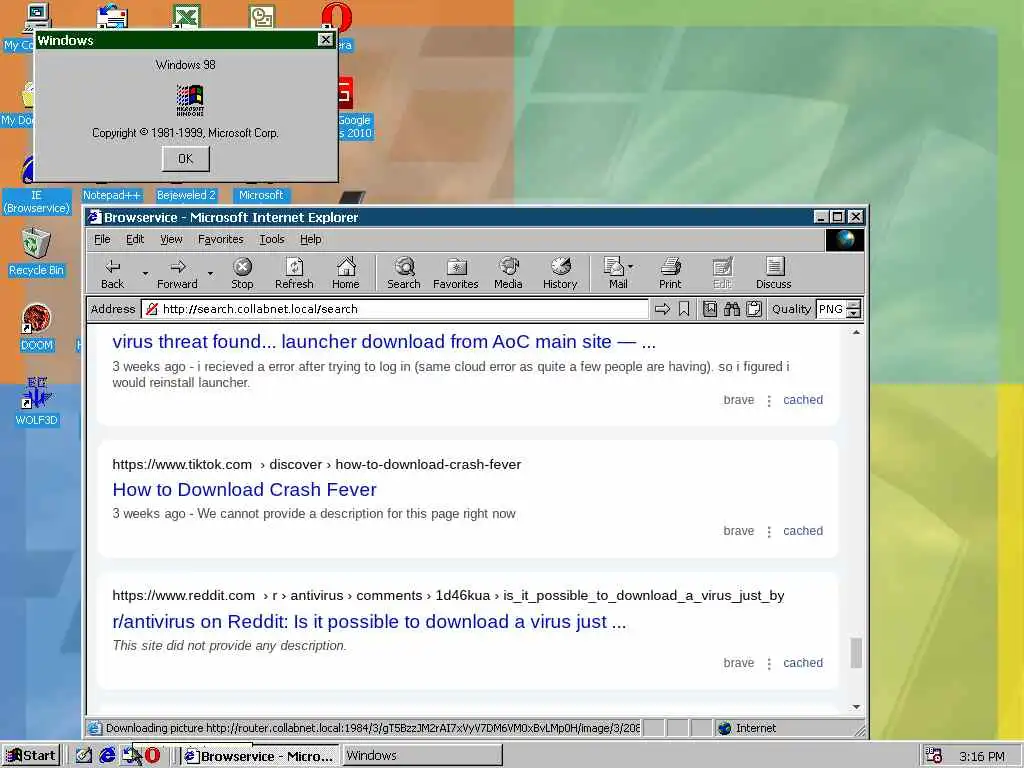1024x768 pixels.
Task: Refresh the current page
Action: (294, 273)
